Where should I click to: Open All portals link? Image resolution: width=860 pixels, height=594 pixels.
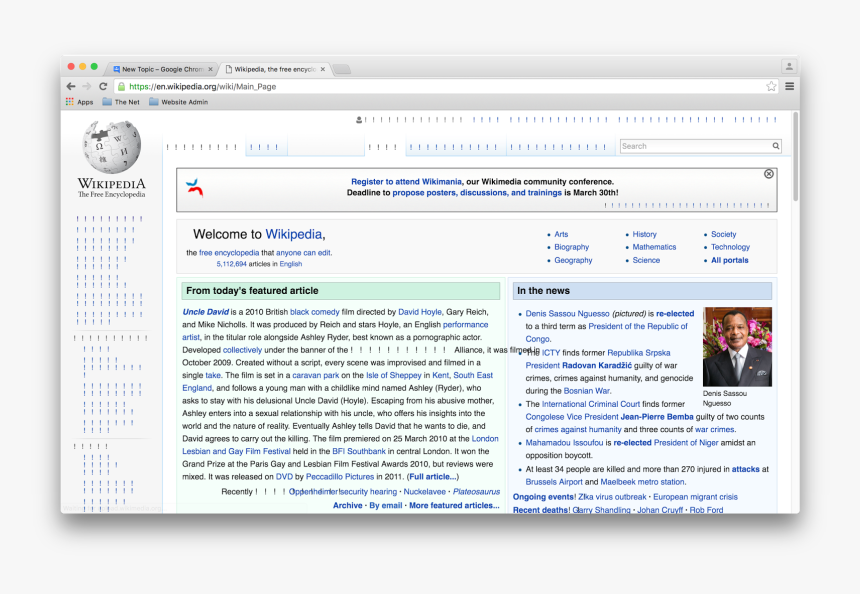click(729, 261)
